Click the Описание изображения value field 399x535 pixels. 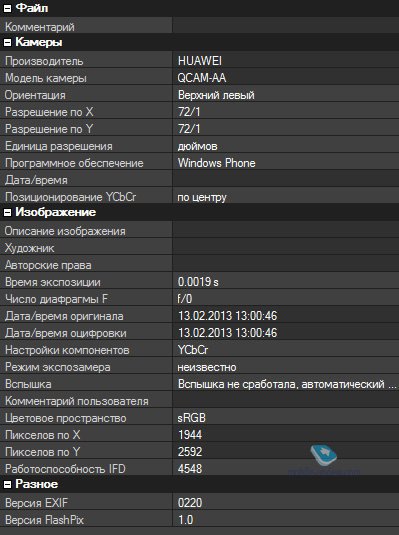(x=286, y=230)
